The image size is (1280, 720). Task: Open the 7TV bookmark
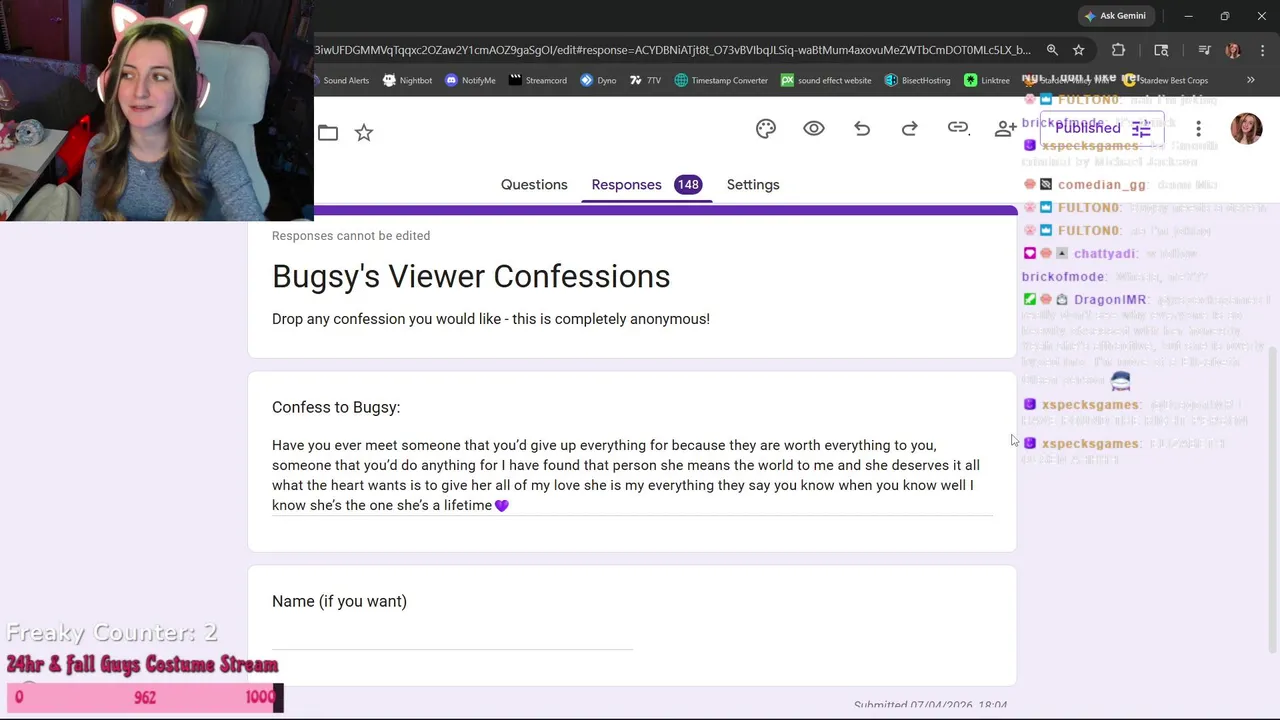[646, 80]
